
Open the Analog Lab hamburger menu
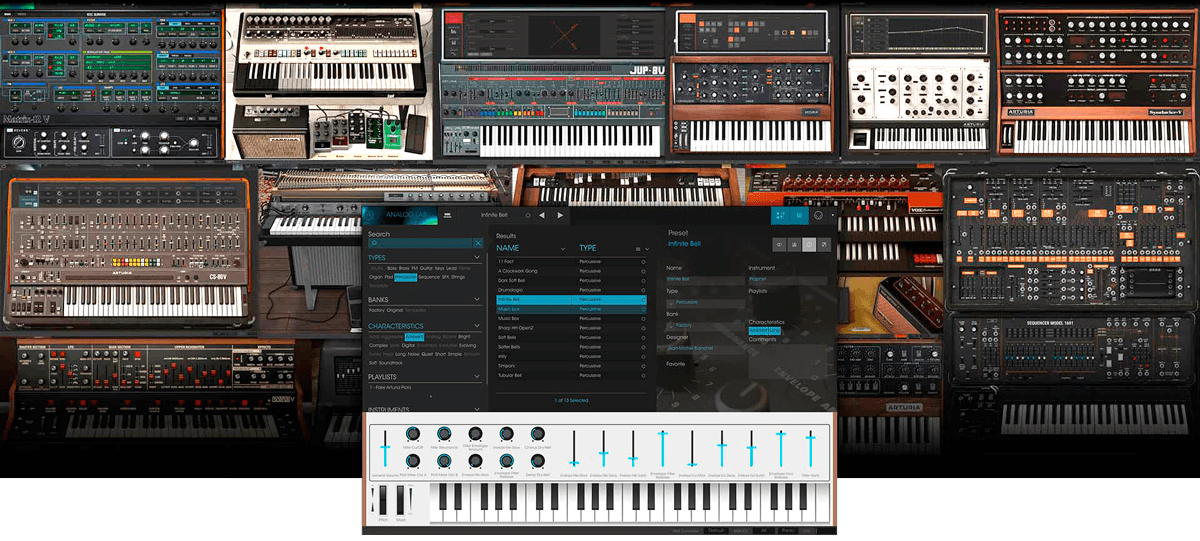(447, 215)
